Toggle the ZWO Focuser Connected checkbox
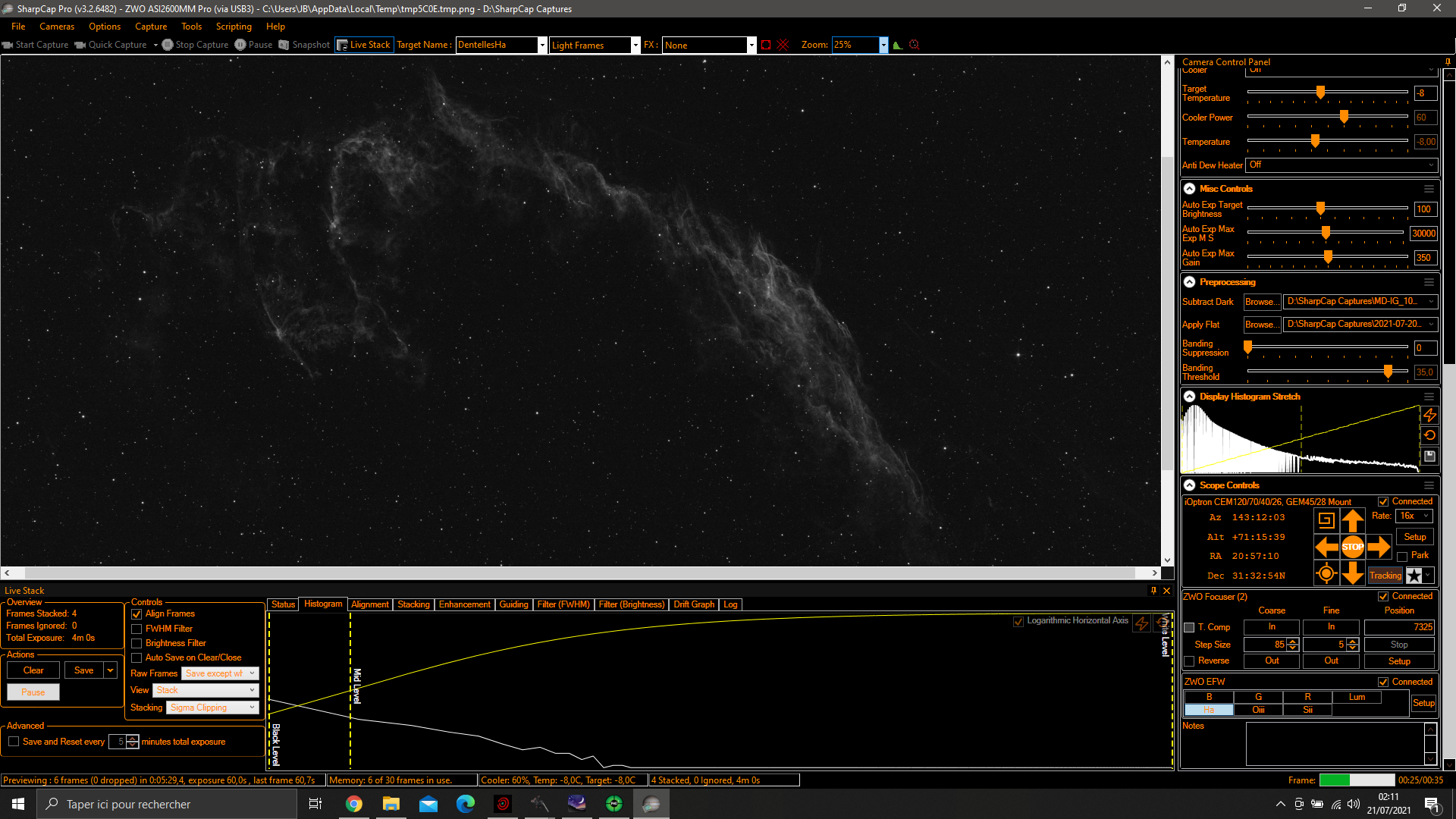The height and width of the screenshot is (819, 1456). [1383, 597]
